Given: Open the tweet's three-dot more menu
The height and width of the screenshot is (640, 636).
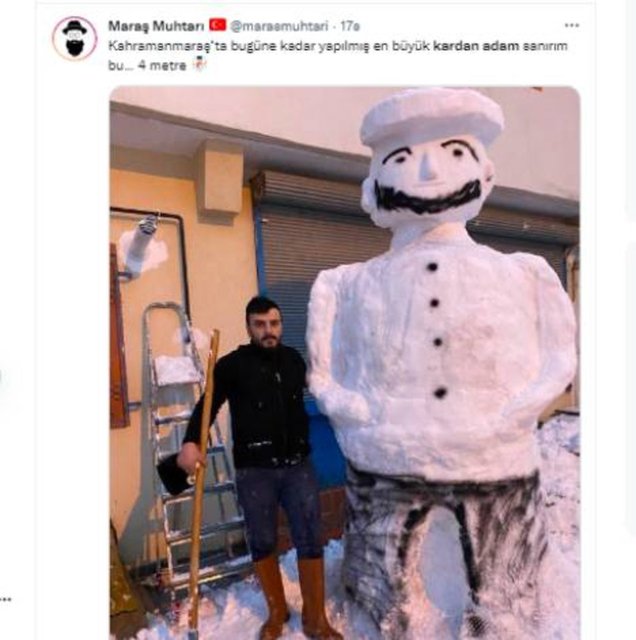Looking at the screenshot, I should pos(571,25).
